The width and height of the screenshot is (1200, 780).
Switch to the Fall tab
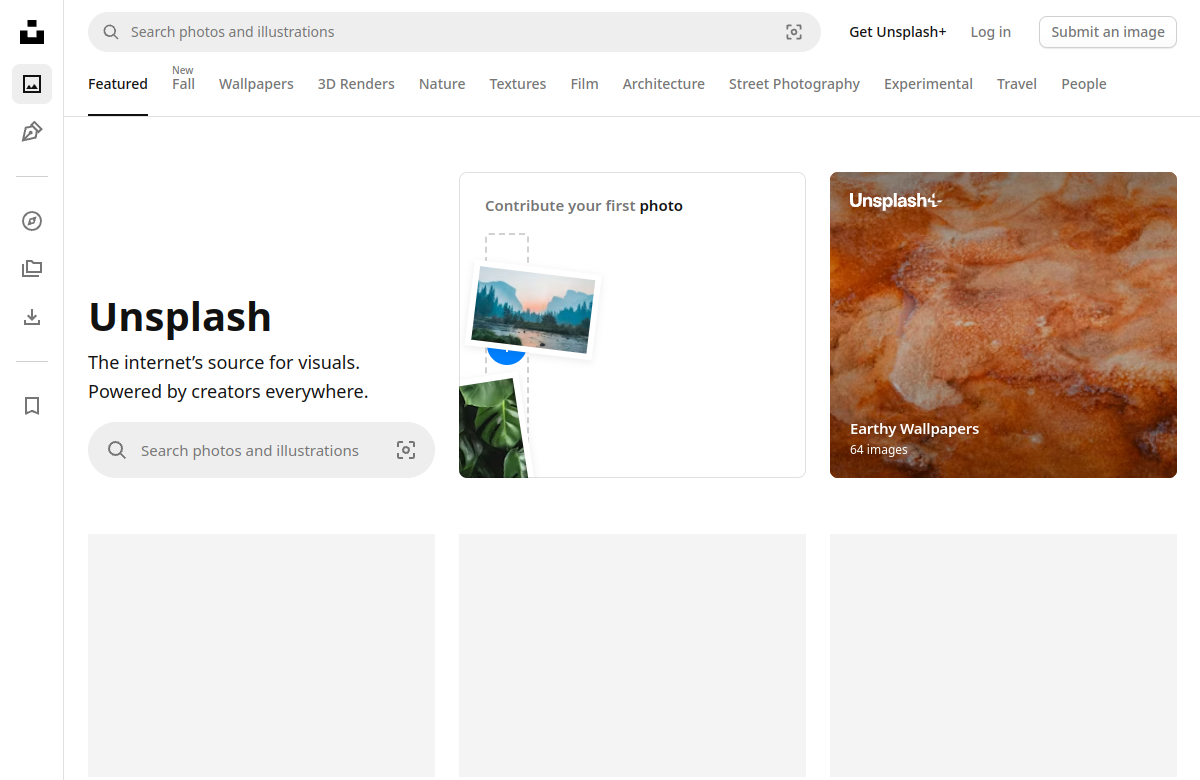[x=183, y=84]
